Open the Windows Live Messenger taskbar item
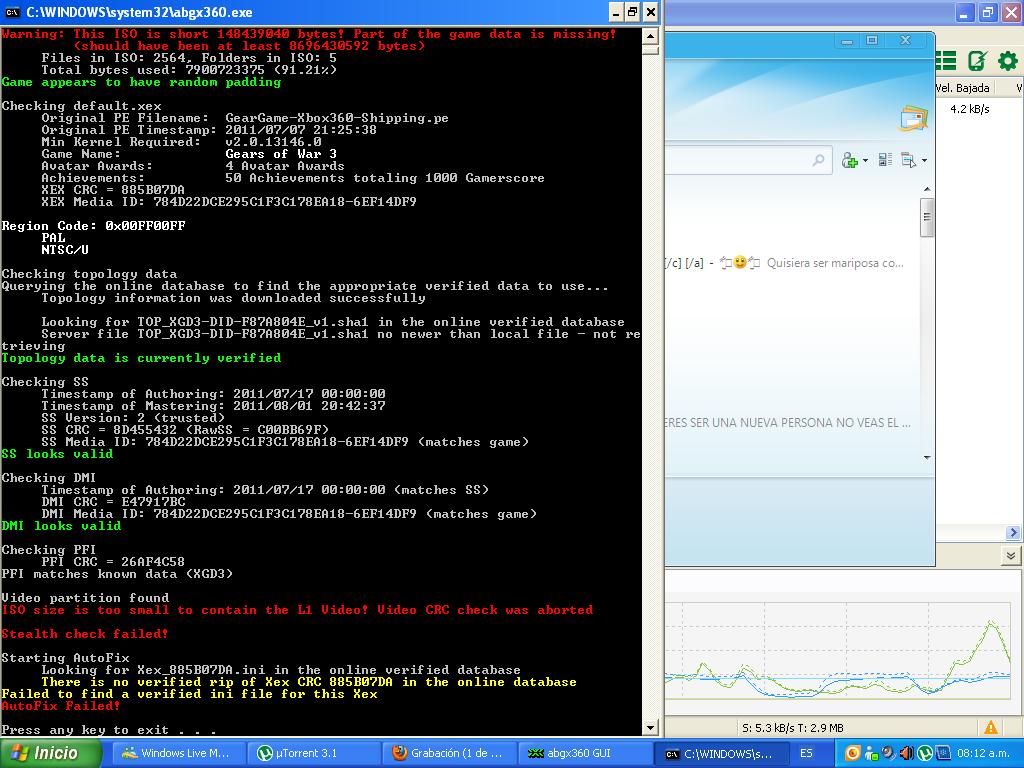The height and width of the screenshot is (768, 1024). [x=176, y=753]
